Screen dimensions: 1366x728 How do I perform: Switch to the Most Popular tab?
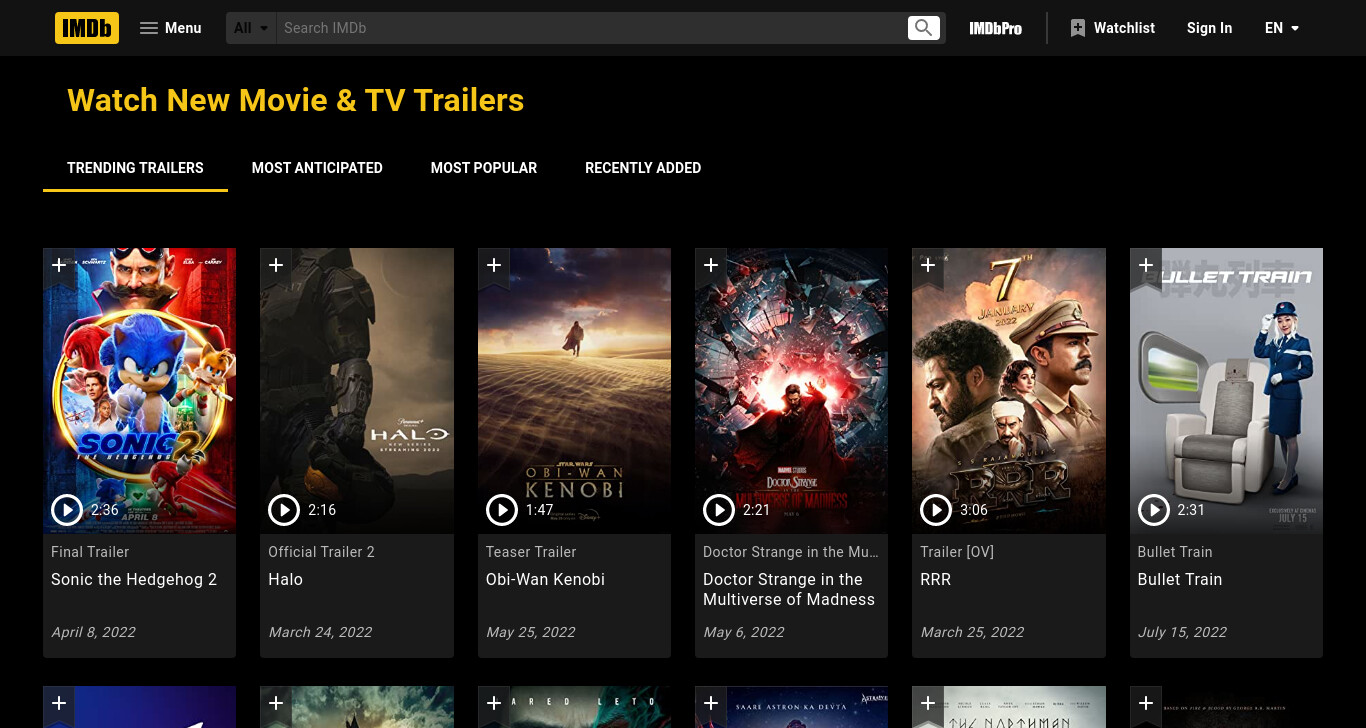pyautogui.click(x=484, y=168)
